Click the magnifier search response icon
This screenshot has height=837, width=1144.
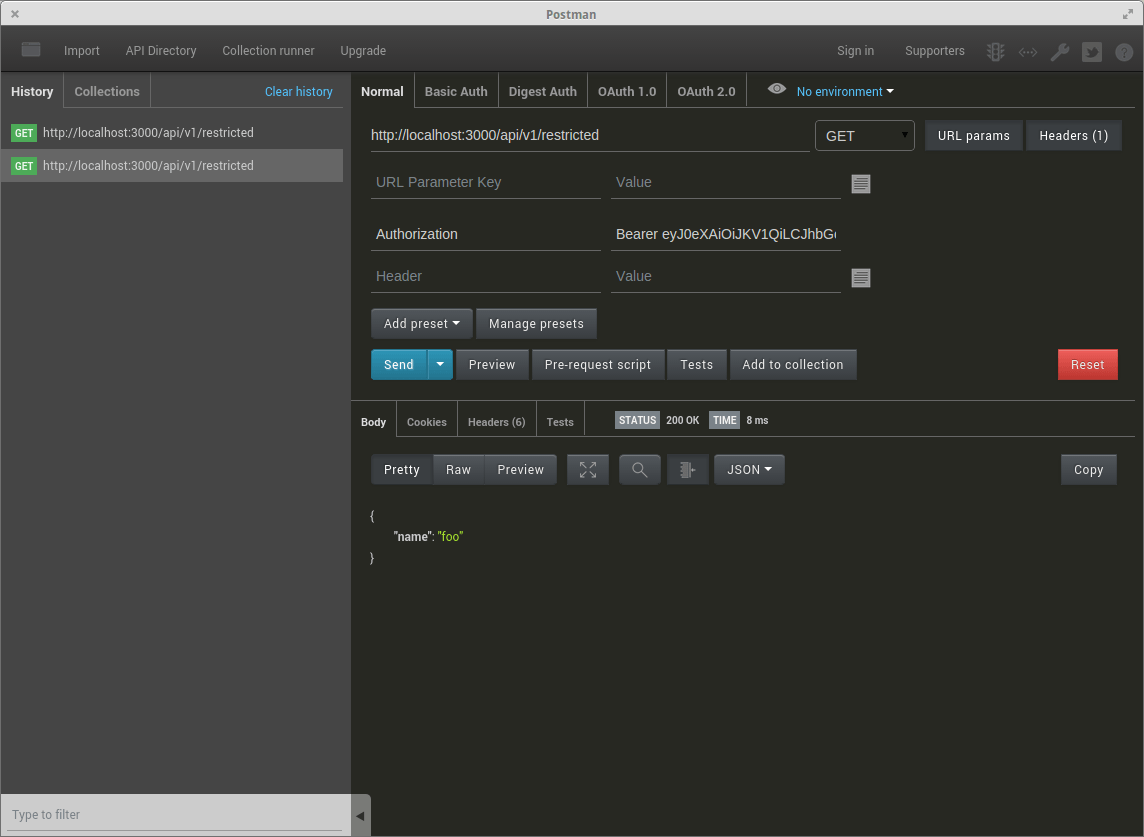tap(640, 470)
